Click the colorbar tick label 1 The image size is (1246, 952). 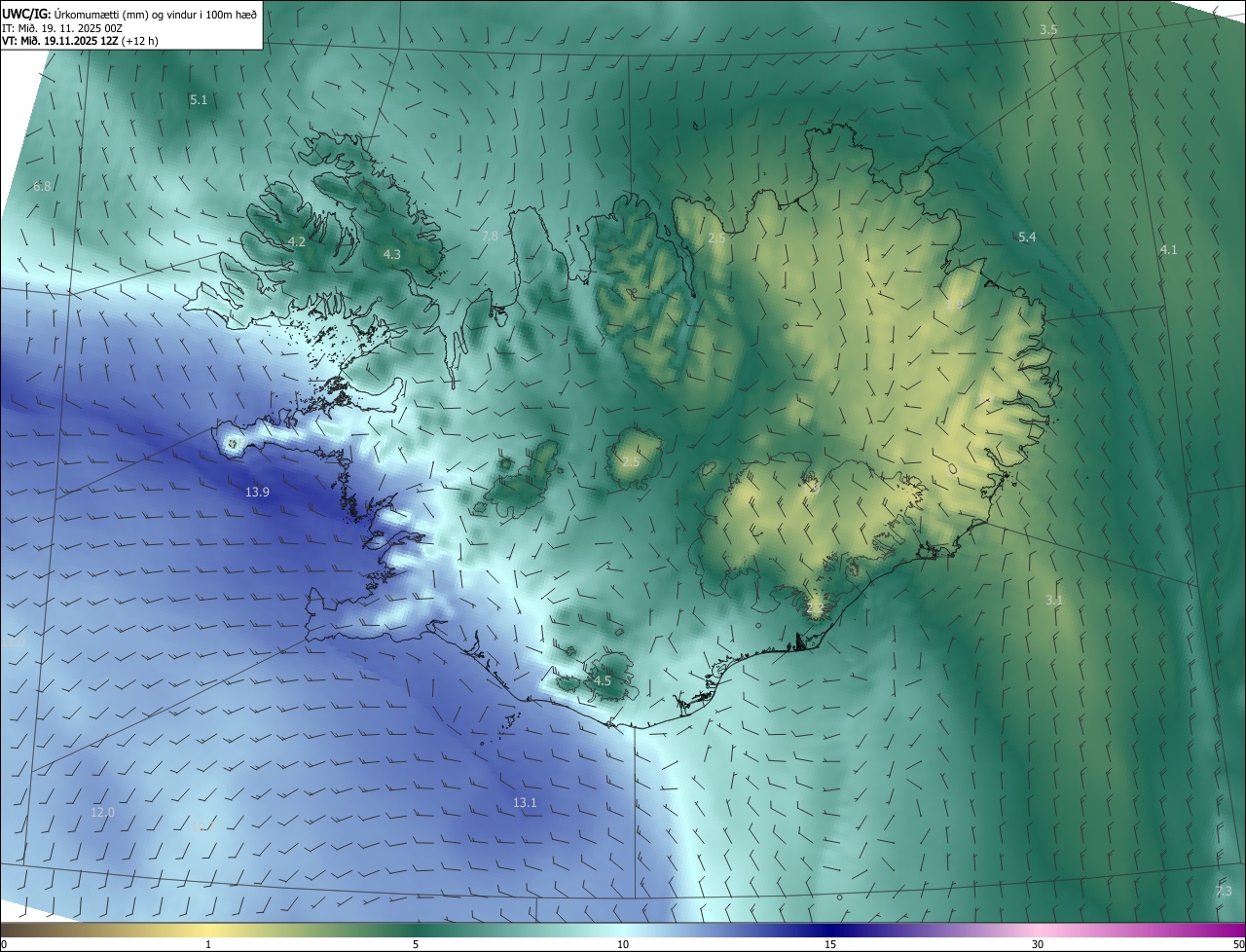coord(208,944)
